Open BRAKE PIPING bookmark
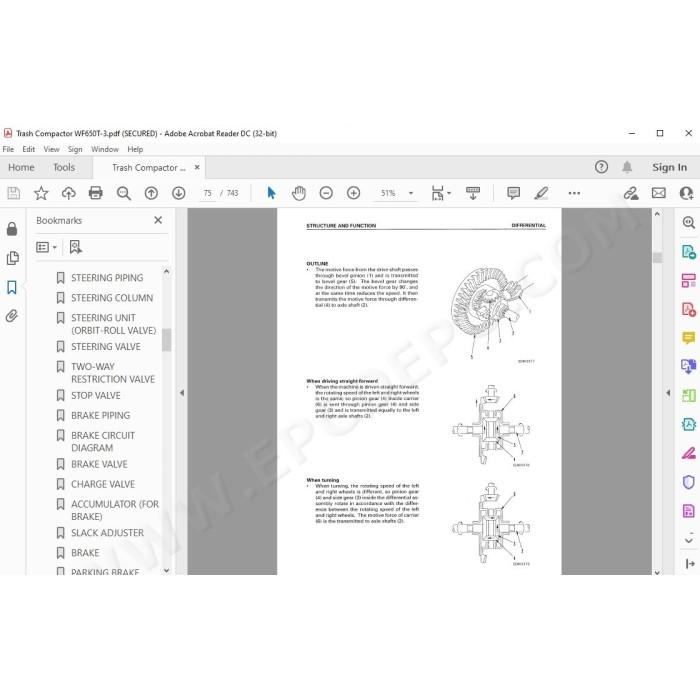Image resolution: width=700 pixels, height=700 pixels. click(x=101, y=415)
